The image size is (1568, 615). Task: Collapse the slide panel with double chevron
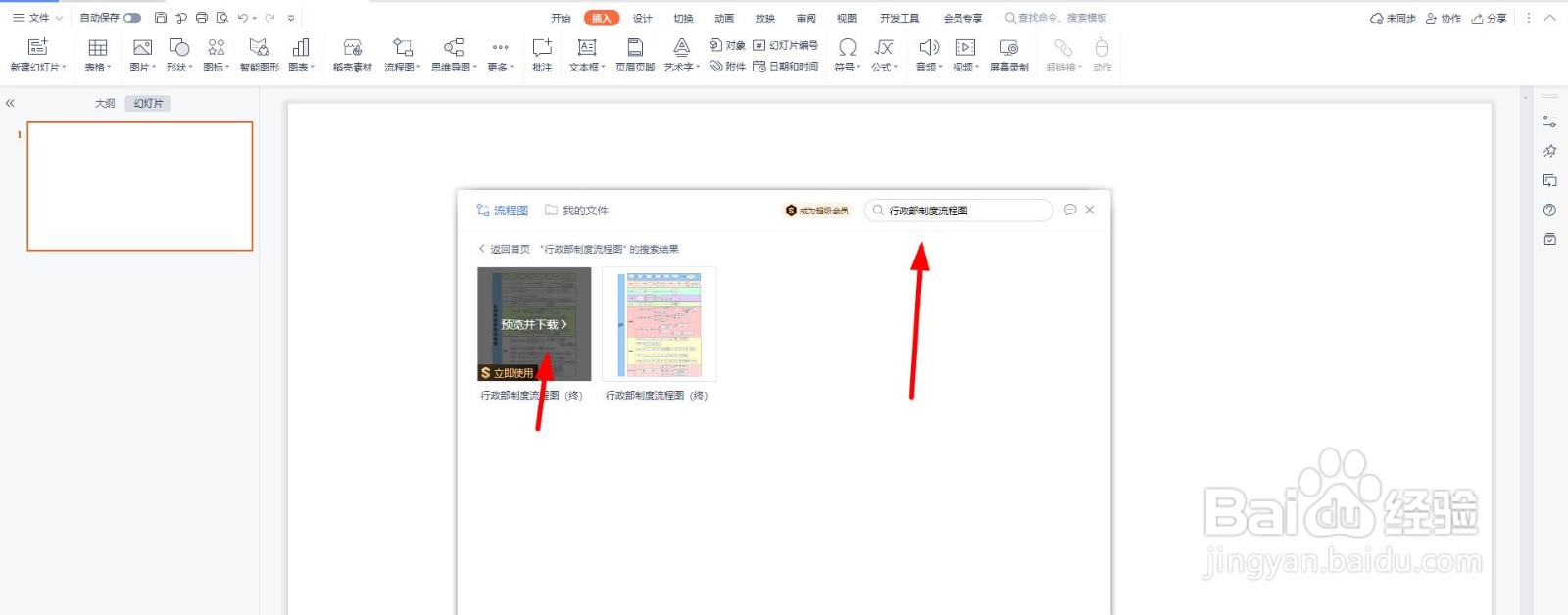tap(10, 103)
